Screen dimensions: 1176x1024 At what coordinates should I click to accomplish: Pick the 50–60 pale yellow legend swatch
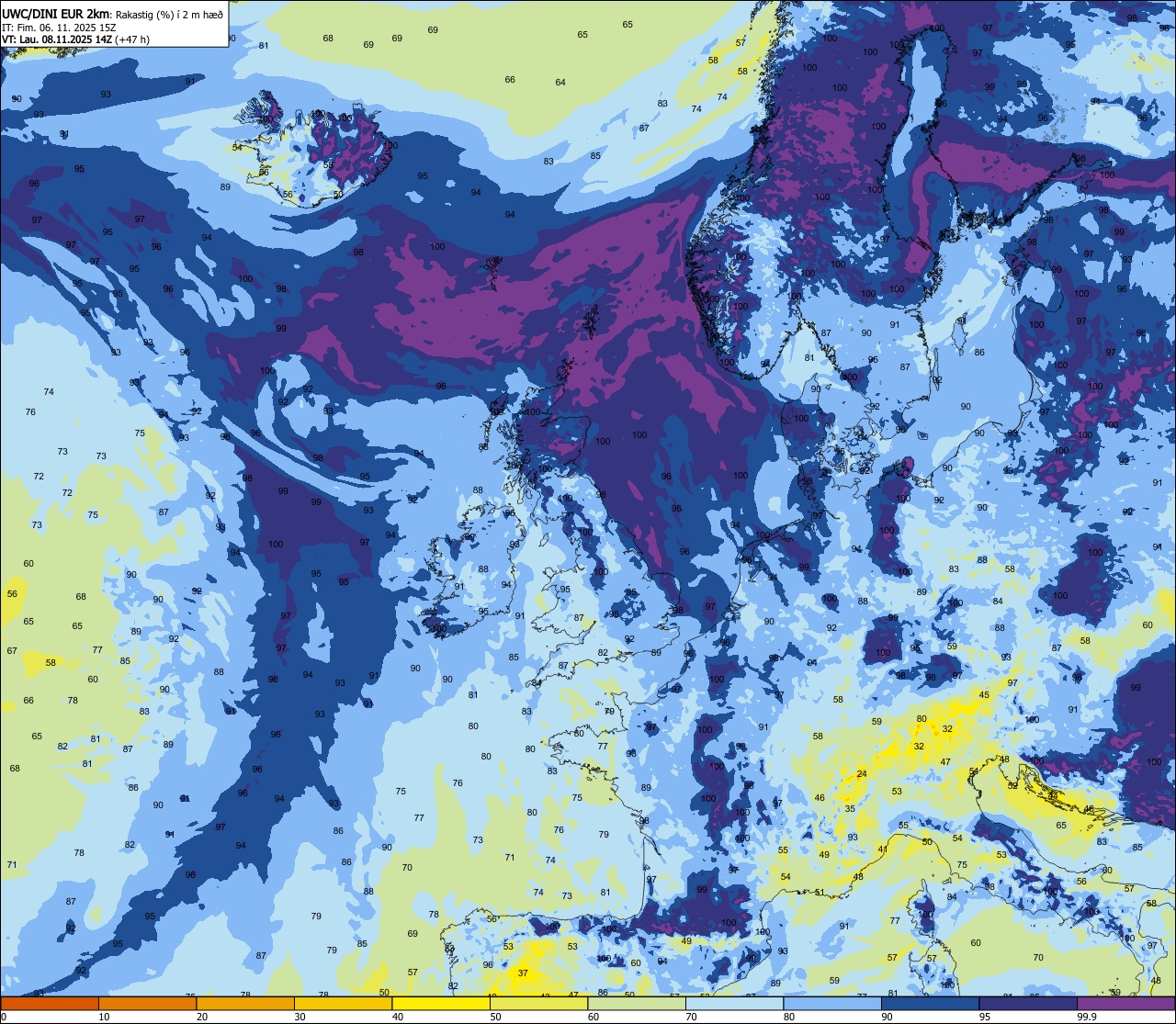(x=538, y=1003)
